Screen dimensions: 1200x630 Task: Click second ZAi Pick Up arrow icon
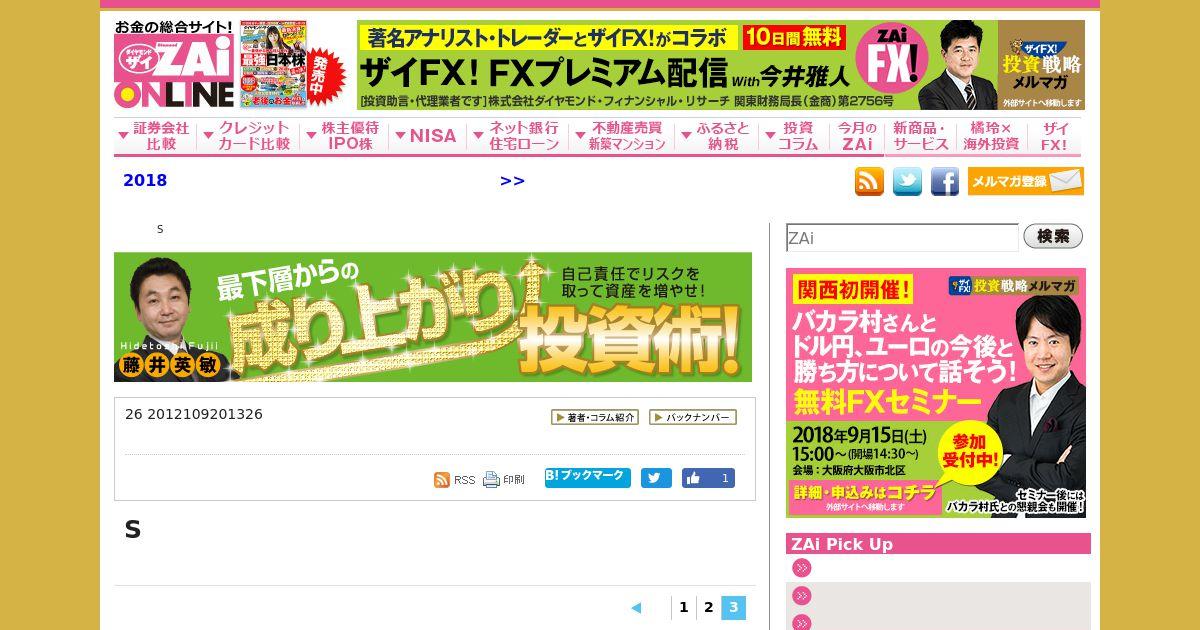tap(801, 596)
